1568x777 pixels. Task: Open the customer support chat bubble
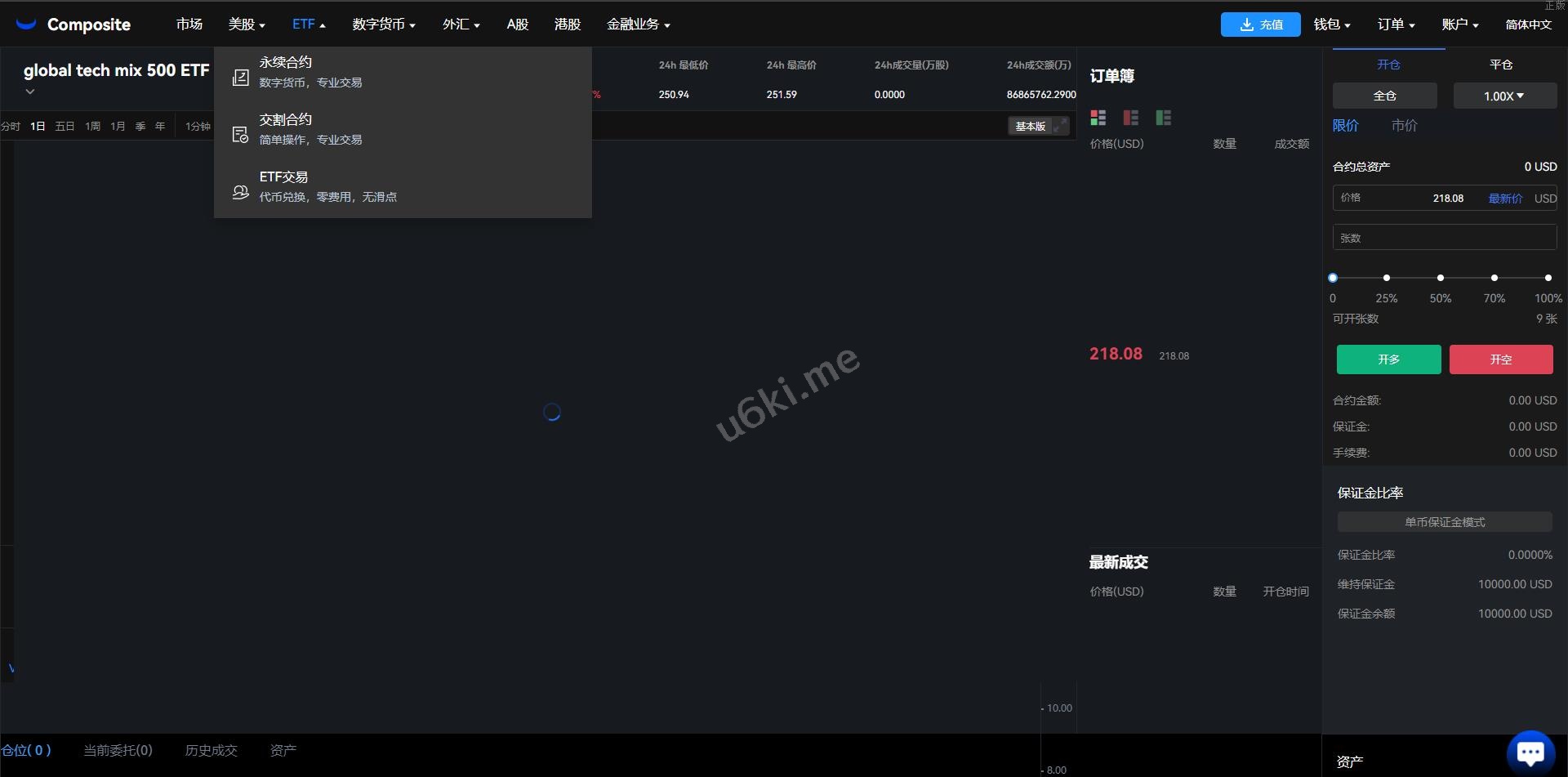click(x=1530, y=750)
